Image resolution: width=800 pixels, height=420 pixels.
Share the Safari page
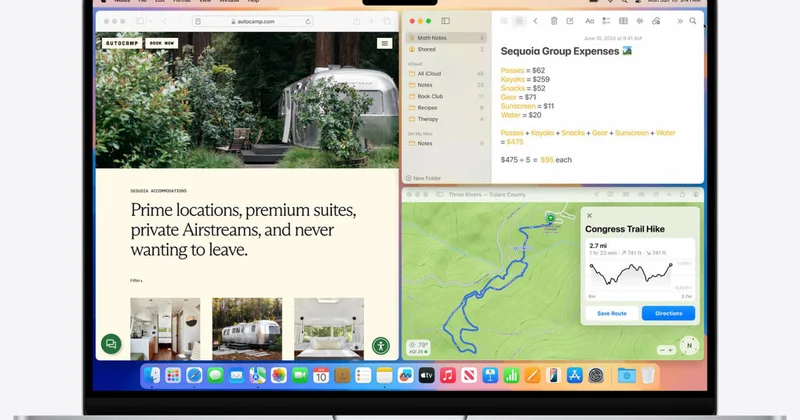[356, 21]
